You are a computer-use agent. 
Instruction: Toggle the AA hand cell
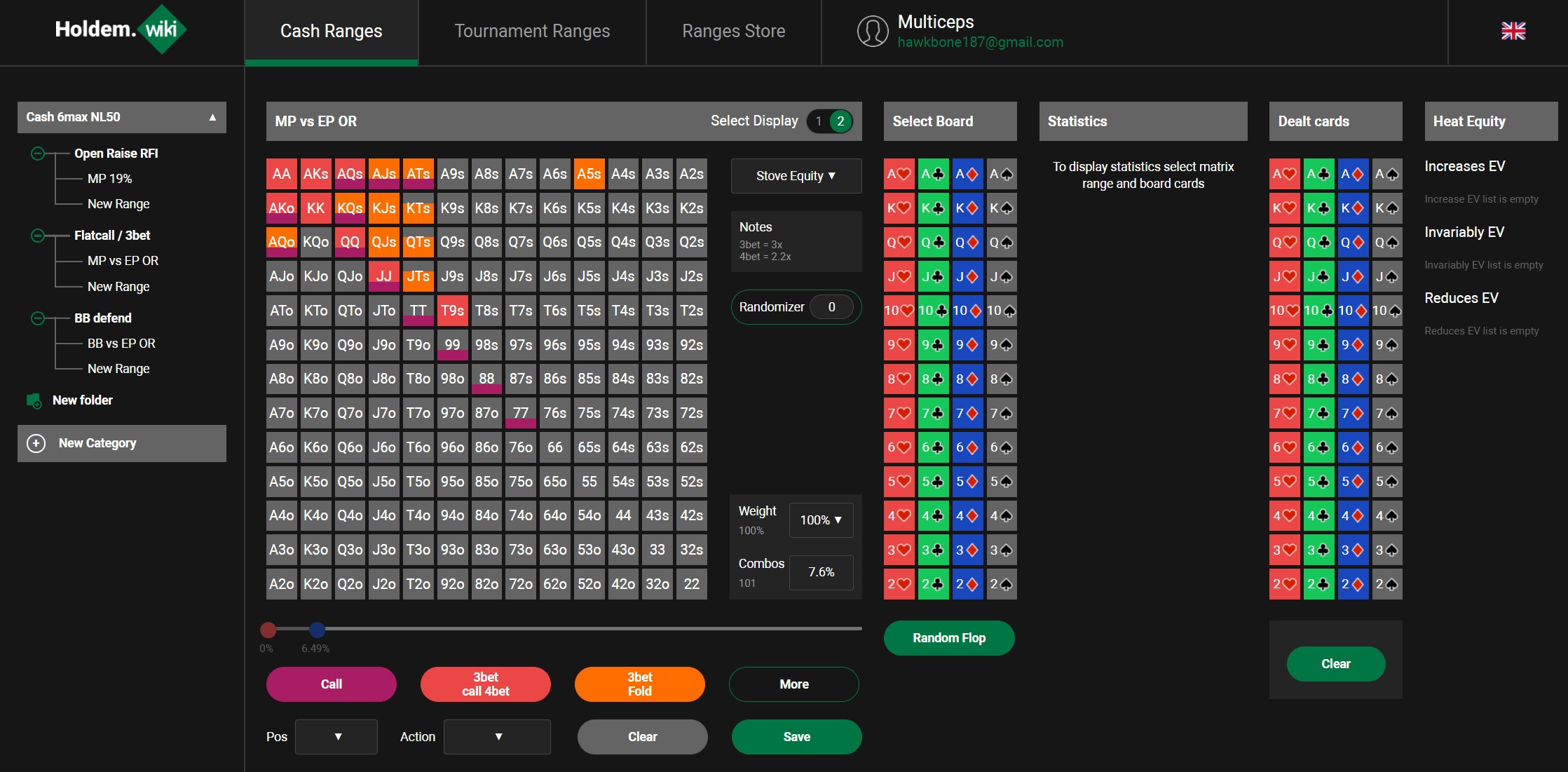pyautogui.click(x=281, y=174)
